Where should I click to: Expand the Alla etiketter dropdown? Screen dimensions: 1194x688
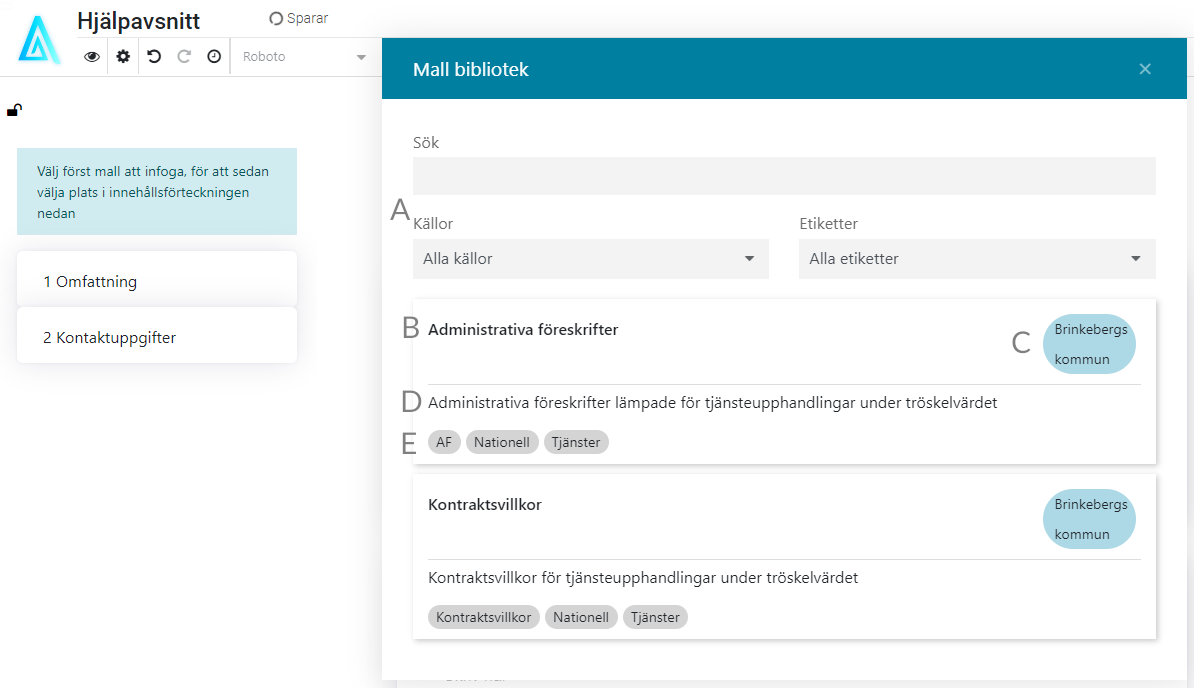pos(976,259)
